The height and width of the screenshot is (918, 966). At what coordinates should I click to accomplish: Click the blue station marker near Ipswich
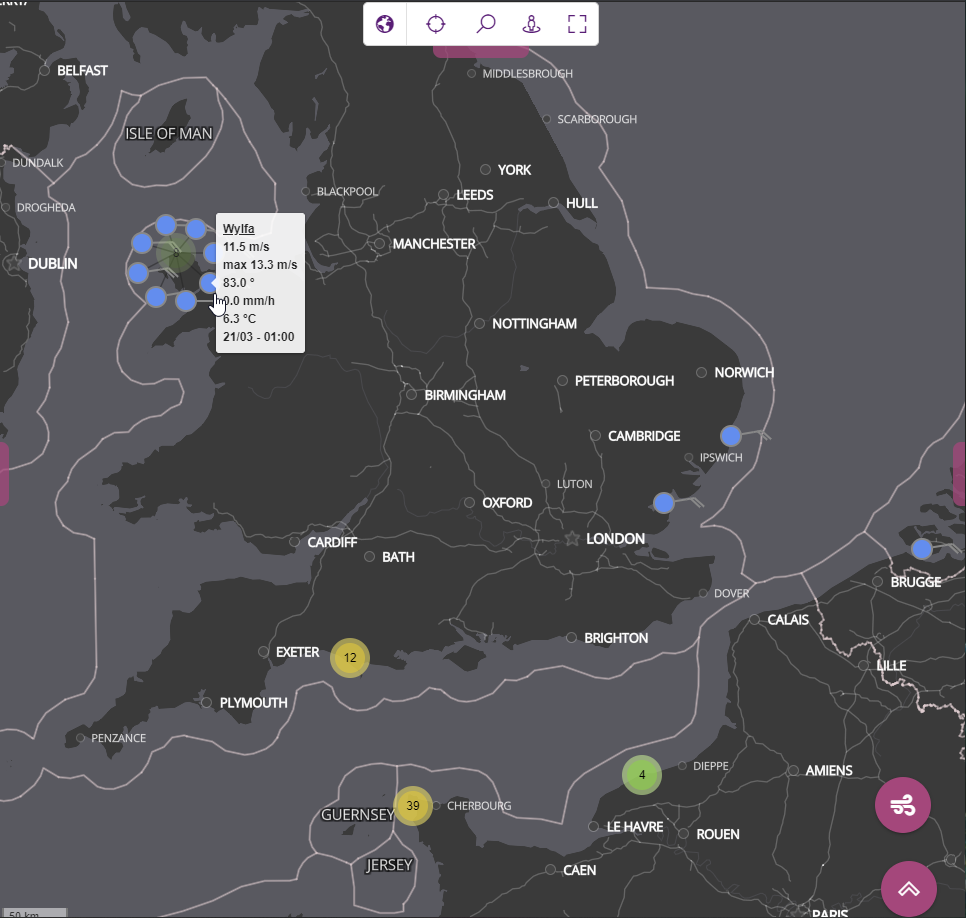730,435
